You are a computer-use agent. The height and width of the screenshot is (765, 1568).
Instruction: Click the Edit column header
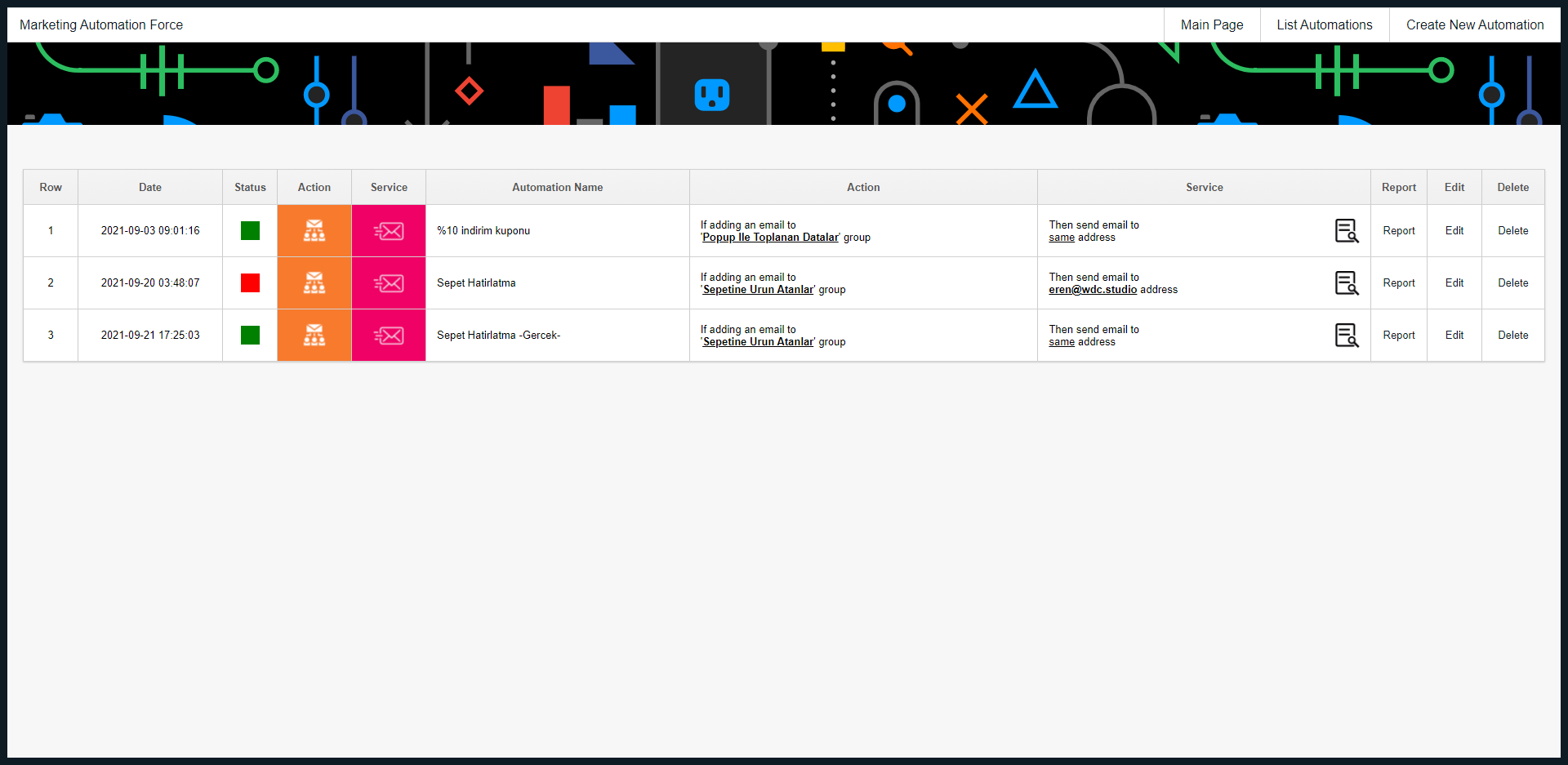click(1454, 188)
